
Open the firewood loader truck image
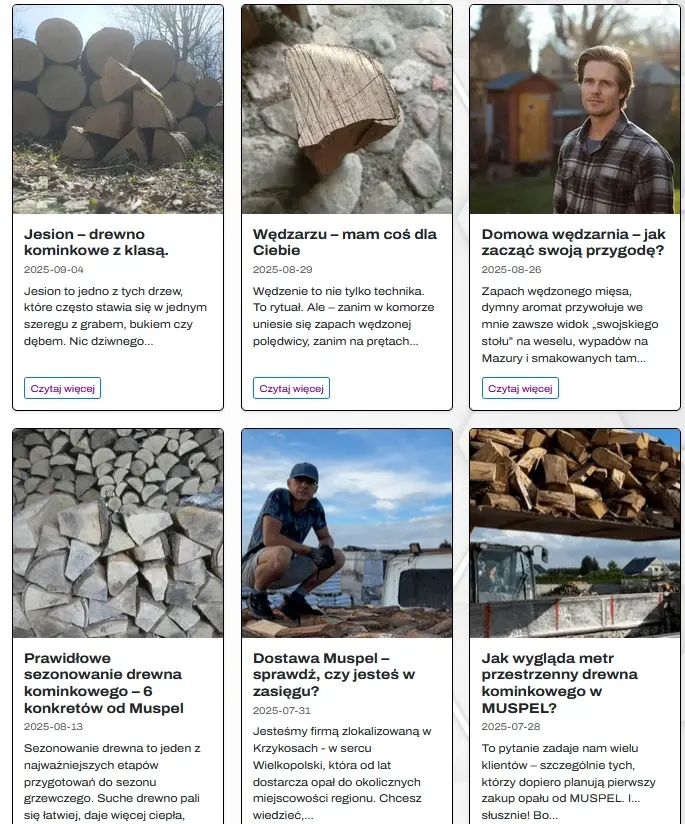coord(575,533)
